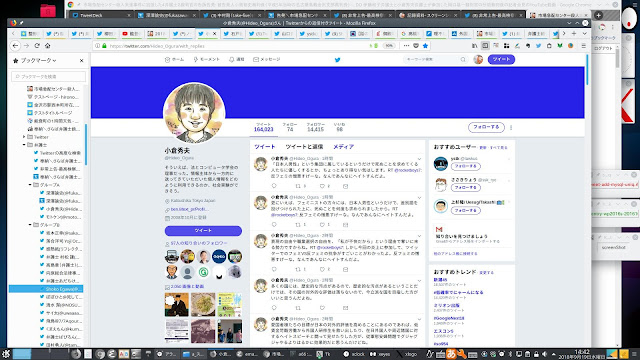
Task: Open モーメント in Twitter navigation
Action: (207, 60)
